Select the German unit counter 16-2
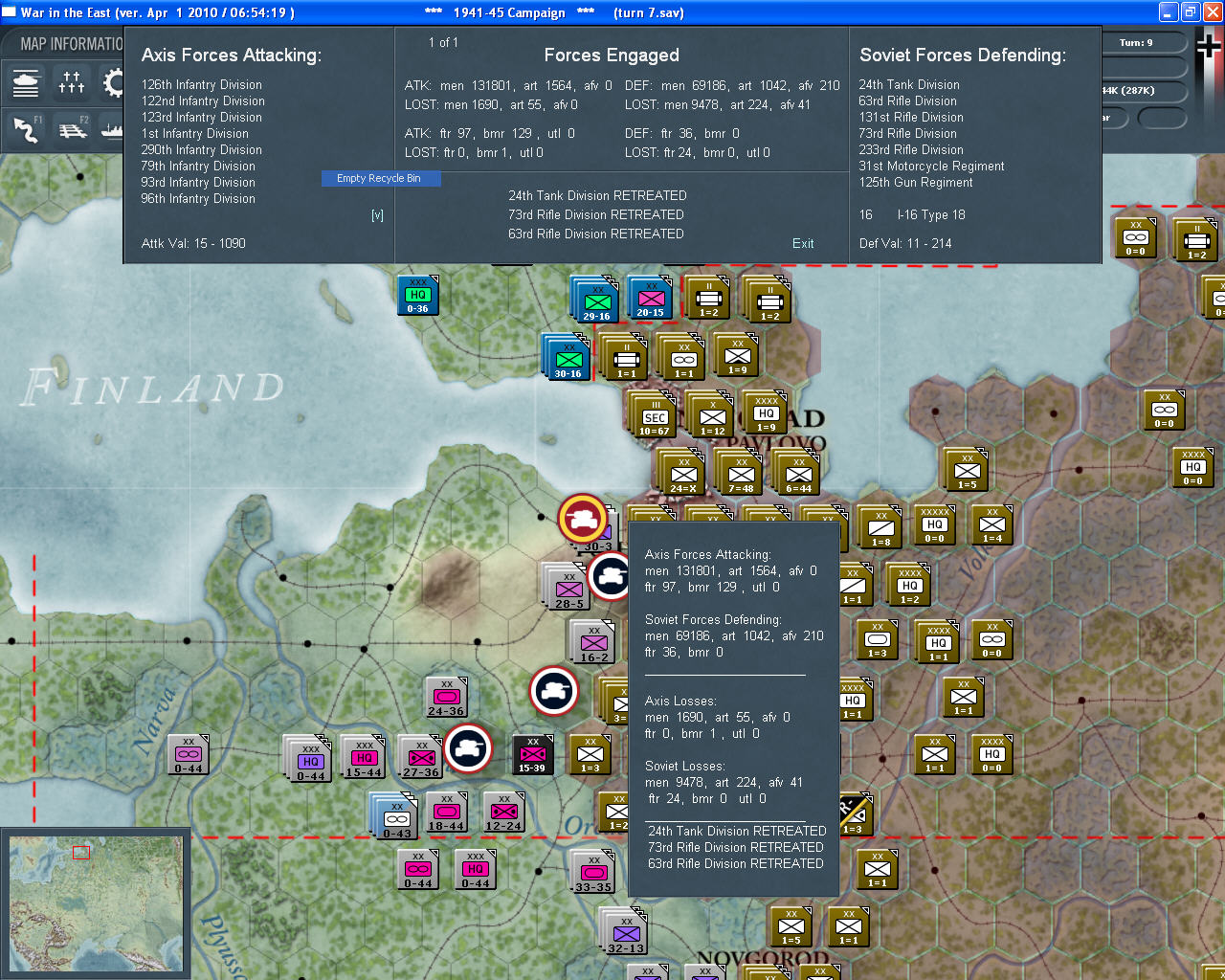The image size is (1225, 980). point(593,642)
